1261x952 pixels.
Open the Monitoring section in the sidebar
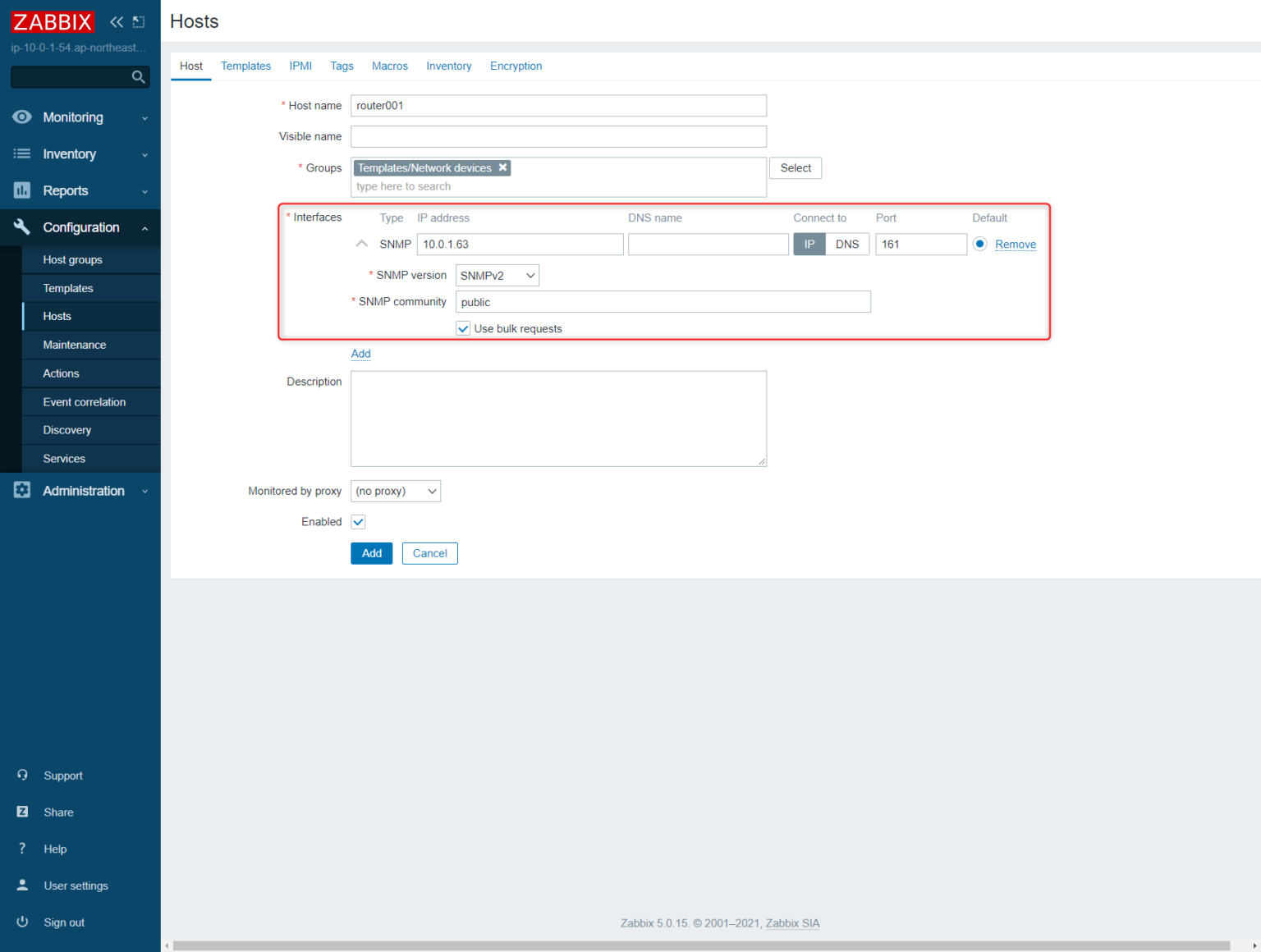click(x=72, y=117)
